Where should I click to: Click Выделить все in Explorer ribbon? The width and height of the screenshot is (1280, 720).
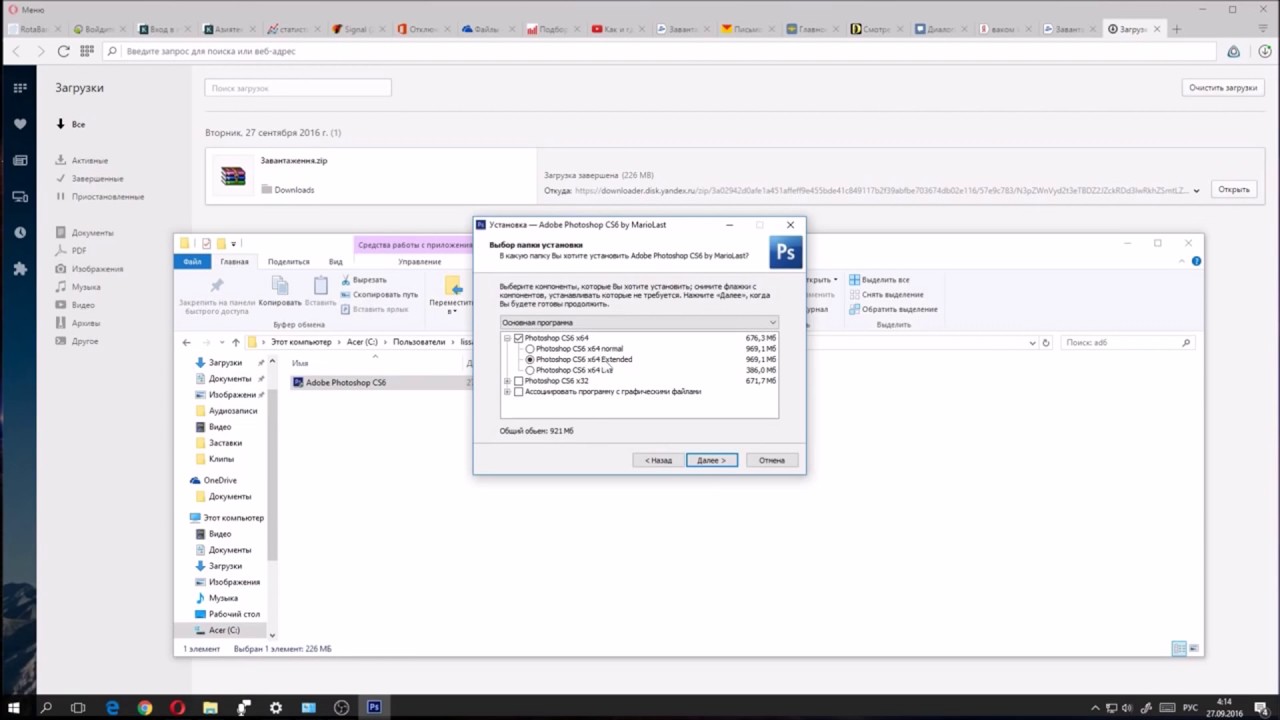(x=880, y=280)
